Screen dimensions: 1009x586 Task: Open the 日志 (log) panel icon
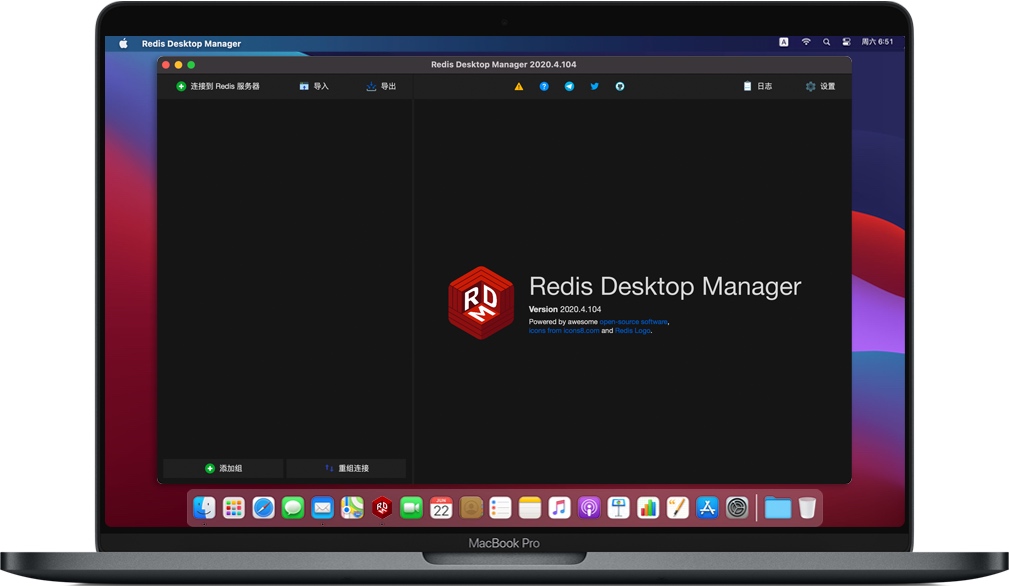pos(757,86)
